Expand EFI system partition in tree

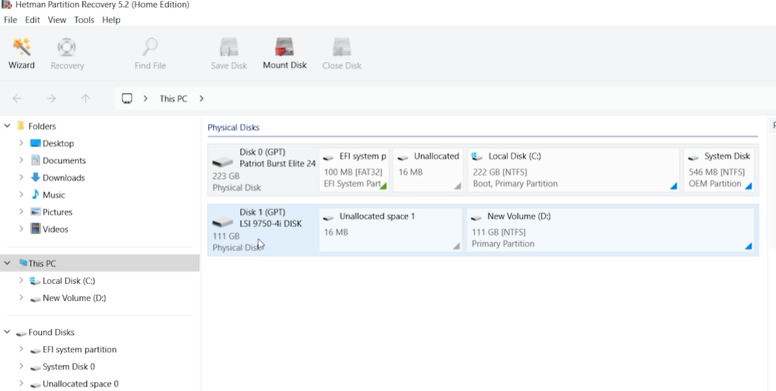(x=21, y=349)
